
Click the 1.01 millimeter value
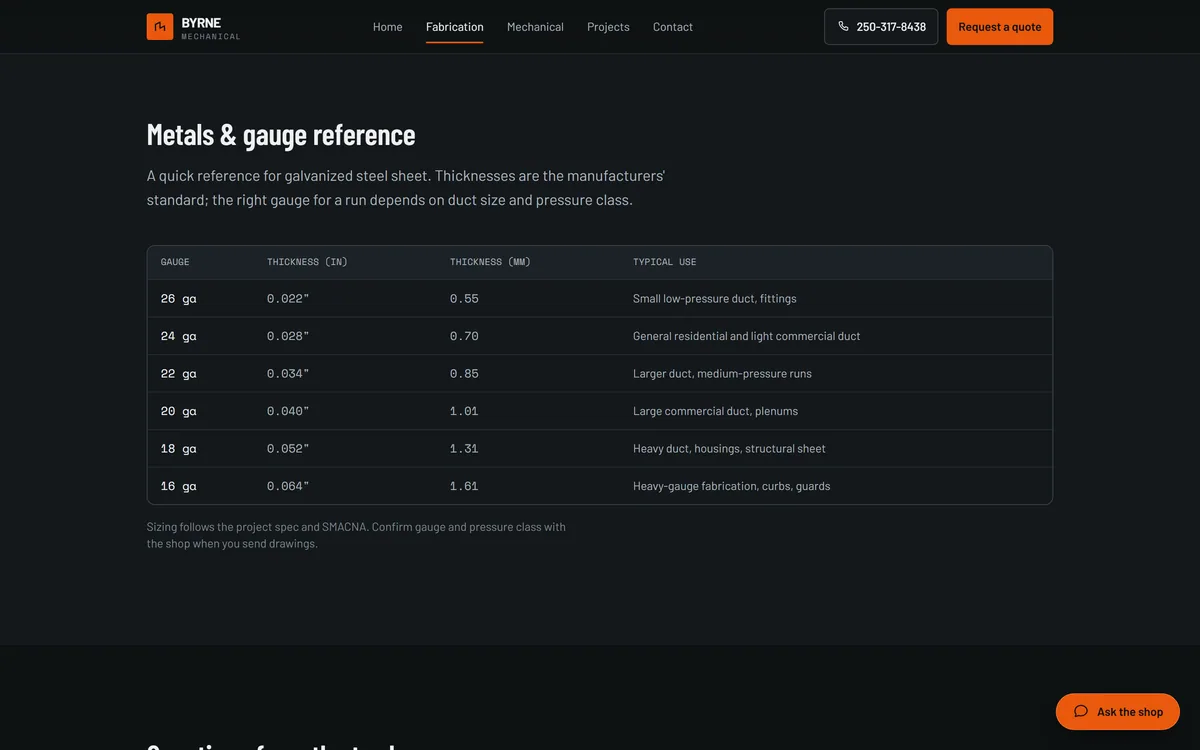pos(464,411)
